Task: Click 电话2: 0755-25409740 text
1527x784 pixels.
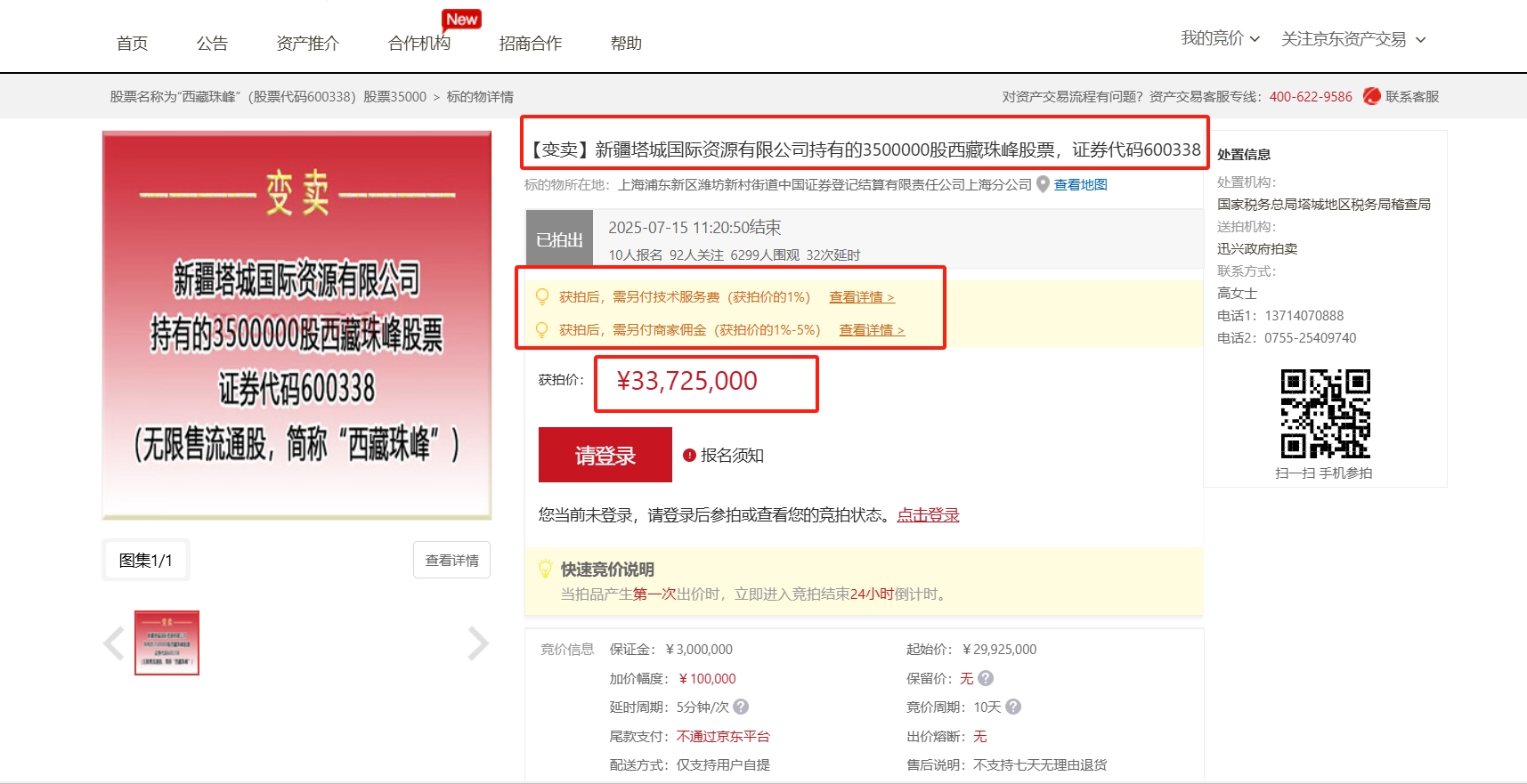Action: coord(1287,337)
